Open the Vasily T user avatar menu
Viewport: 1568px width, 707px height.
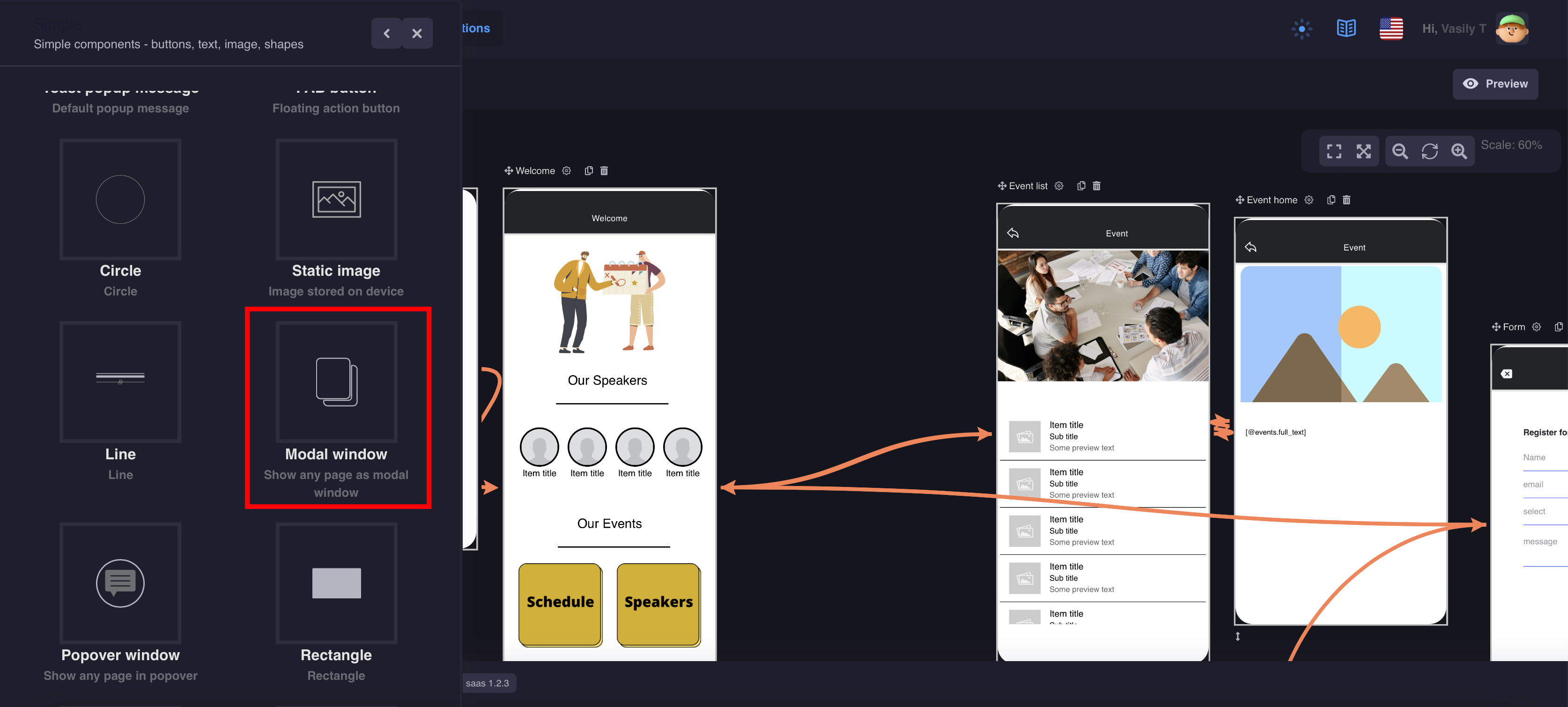tap(1511, 29)
